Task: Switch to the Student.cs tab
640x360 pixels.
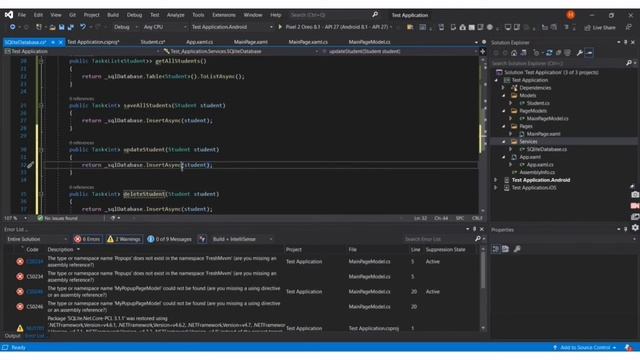Action: coord(153,42)
